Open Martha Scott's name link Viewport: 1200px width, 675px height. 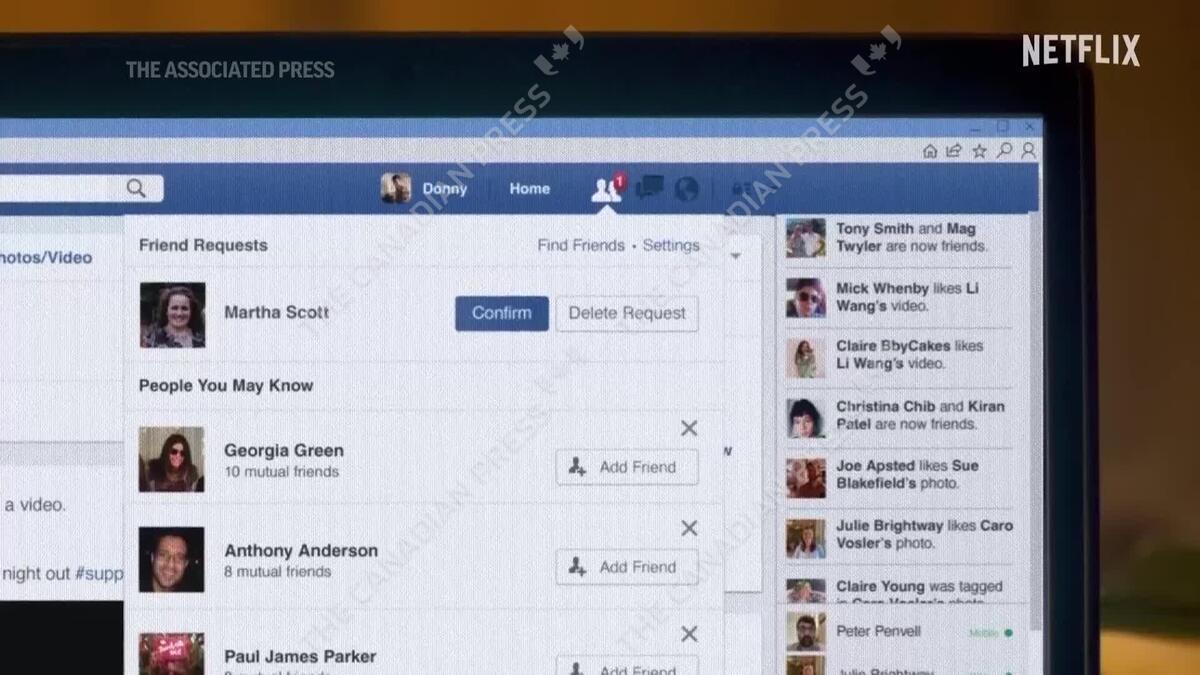coord(276,312)
